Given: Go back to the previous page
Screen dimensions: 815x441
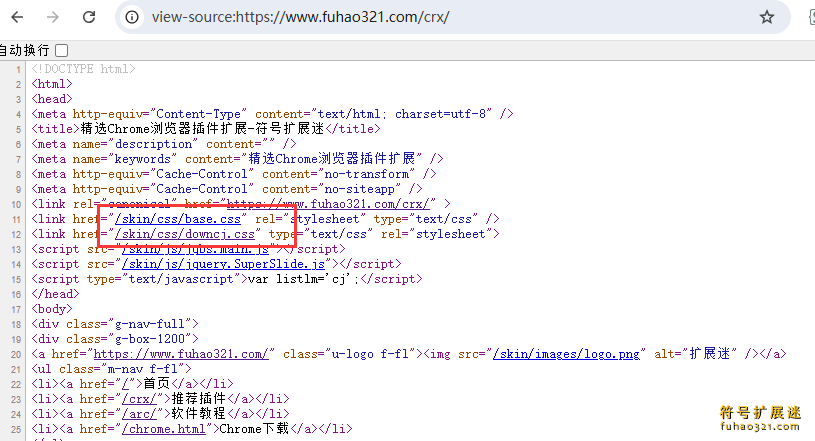Looking at the screenshot, I should [x=17, y=17].
